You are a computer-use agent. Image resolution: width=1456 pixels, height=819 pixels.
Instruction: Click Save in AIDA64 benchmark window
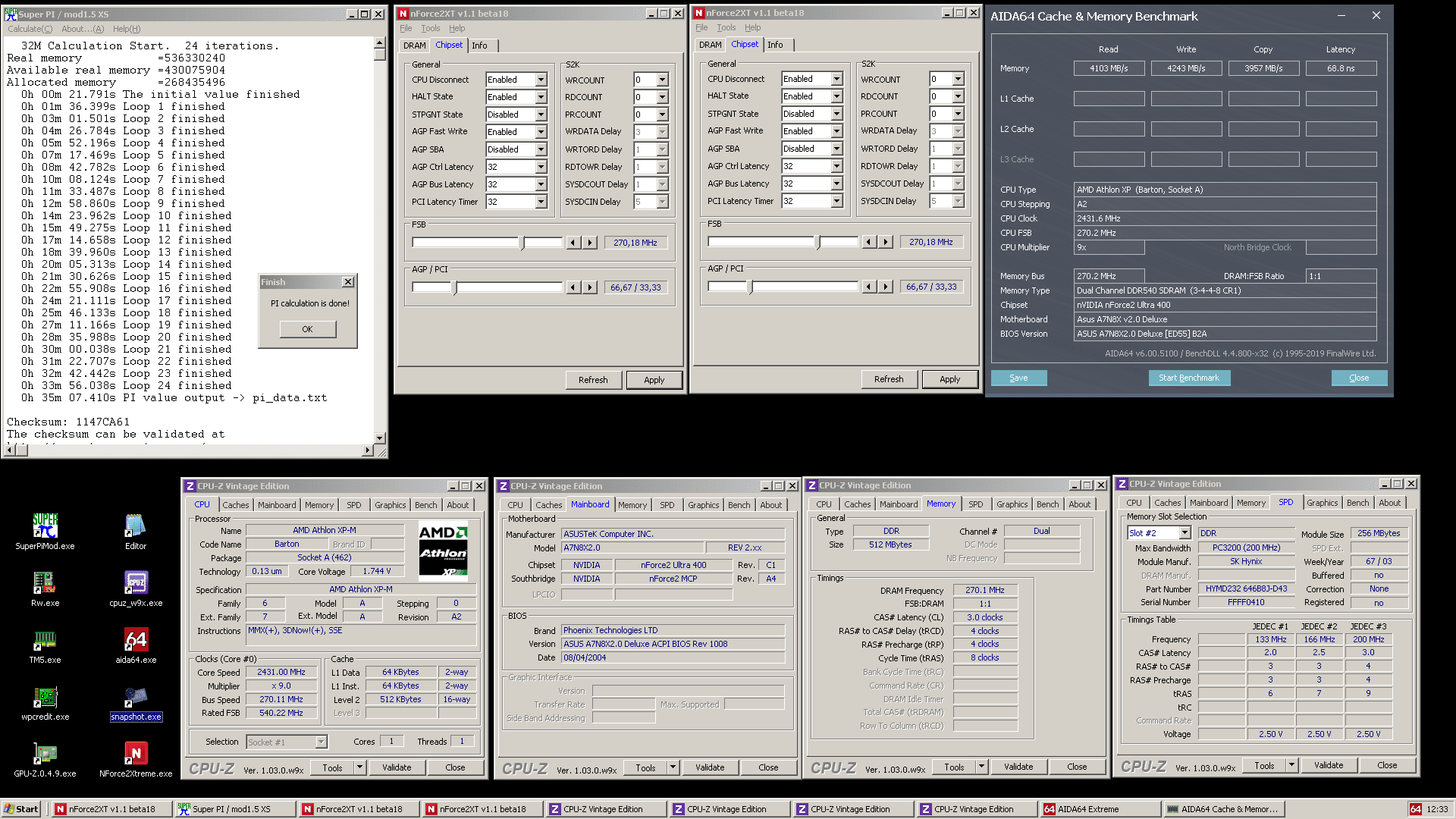click(x=1018, y=378)
